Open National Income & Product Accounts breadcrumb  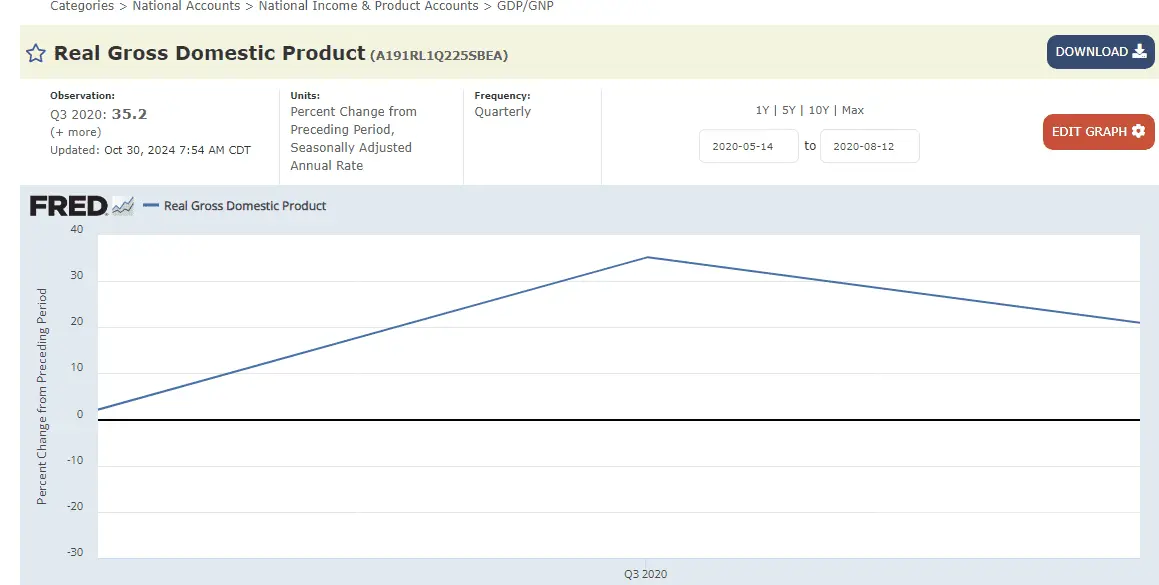pos(368,6)
